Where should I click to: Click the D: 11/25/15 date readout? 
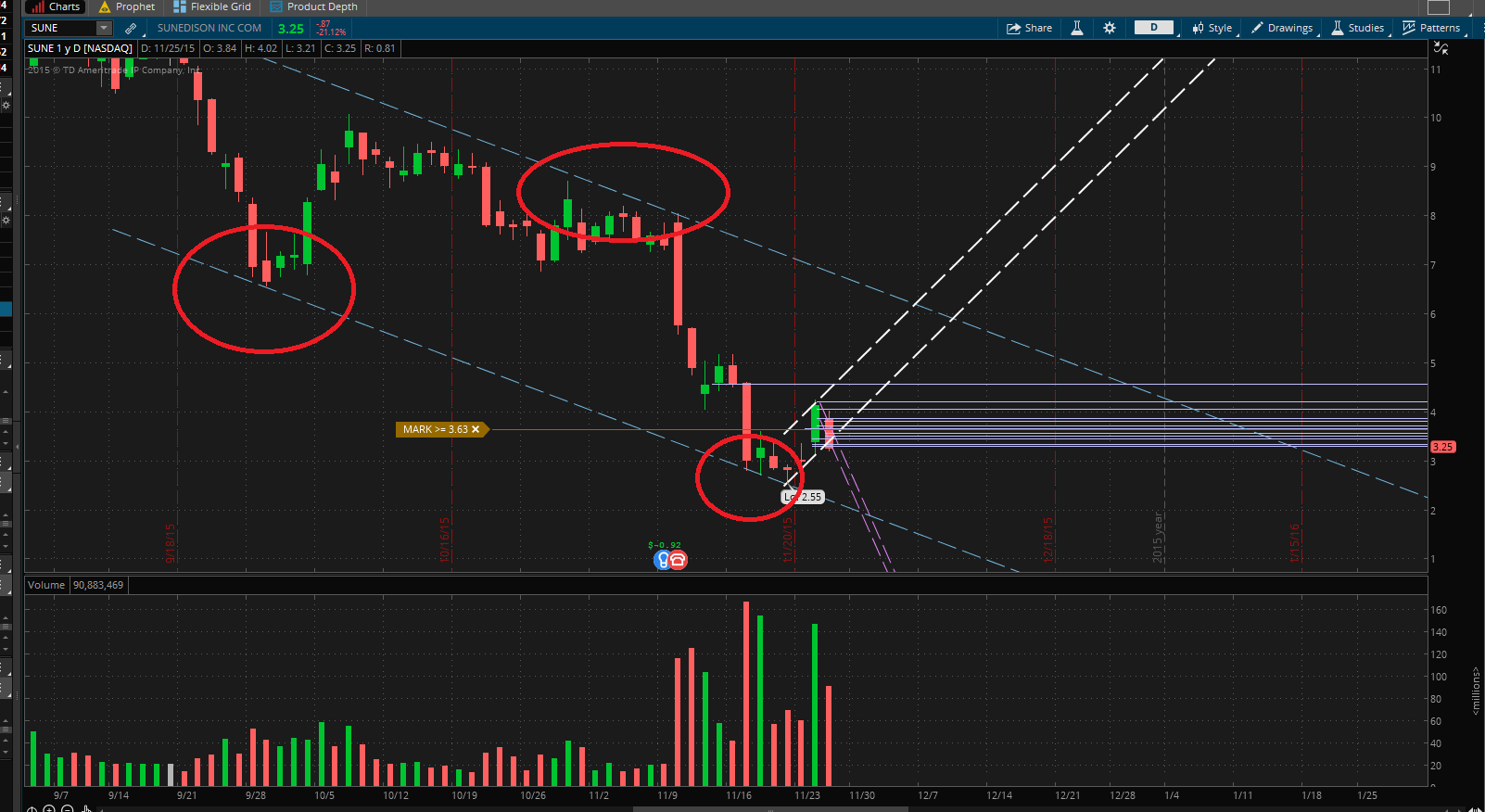[x=168, y=48]
